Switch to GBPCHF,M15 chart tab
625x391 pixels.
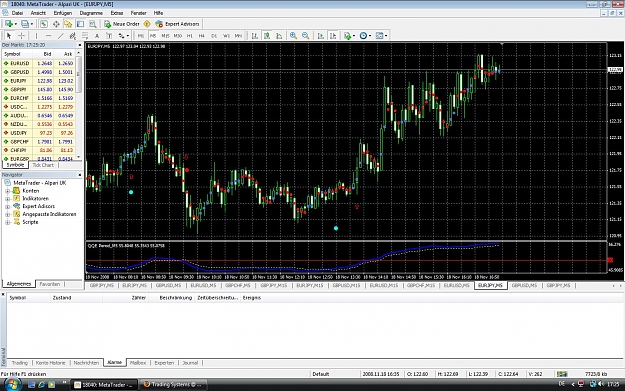pos(421,285)
